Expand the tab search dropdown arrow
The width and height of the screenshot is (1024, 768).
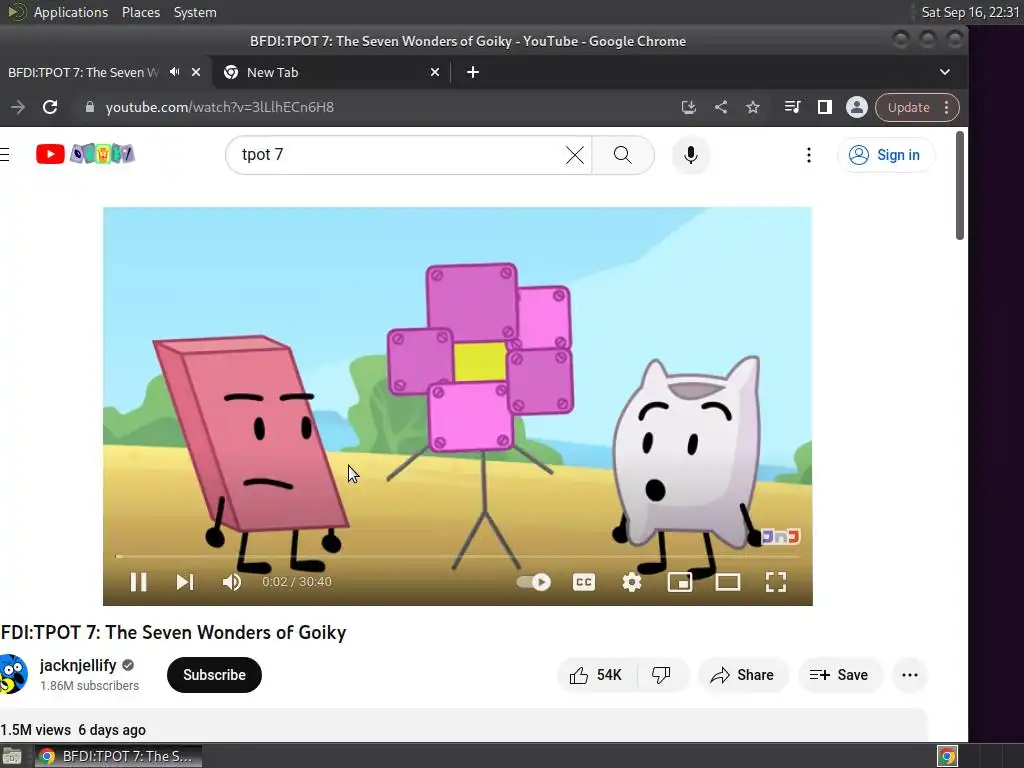[944, 72]
